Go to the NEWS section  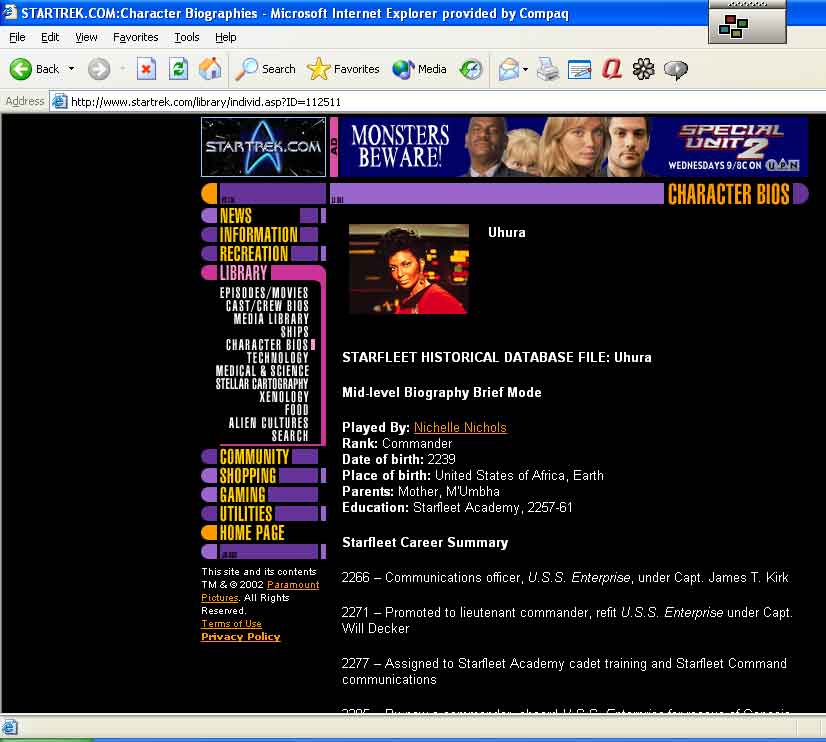tap(235, 216)
